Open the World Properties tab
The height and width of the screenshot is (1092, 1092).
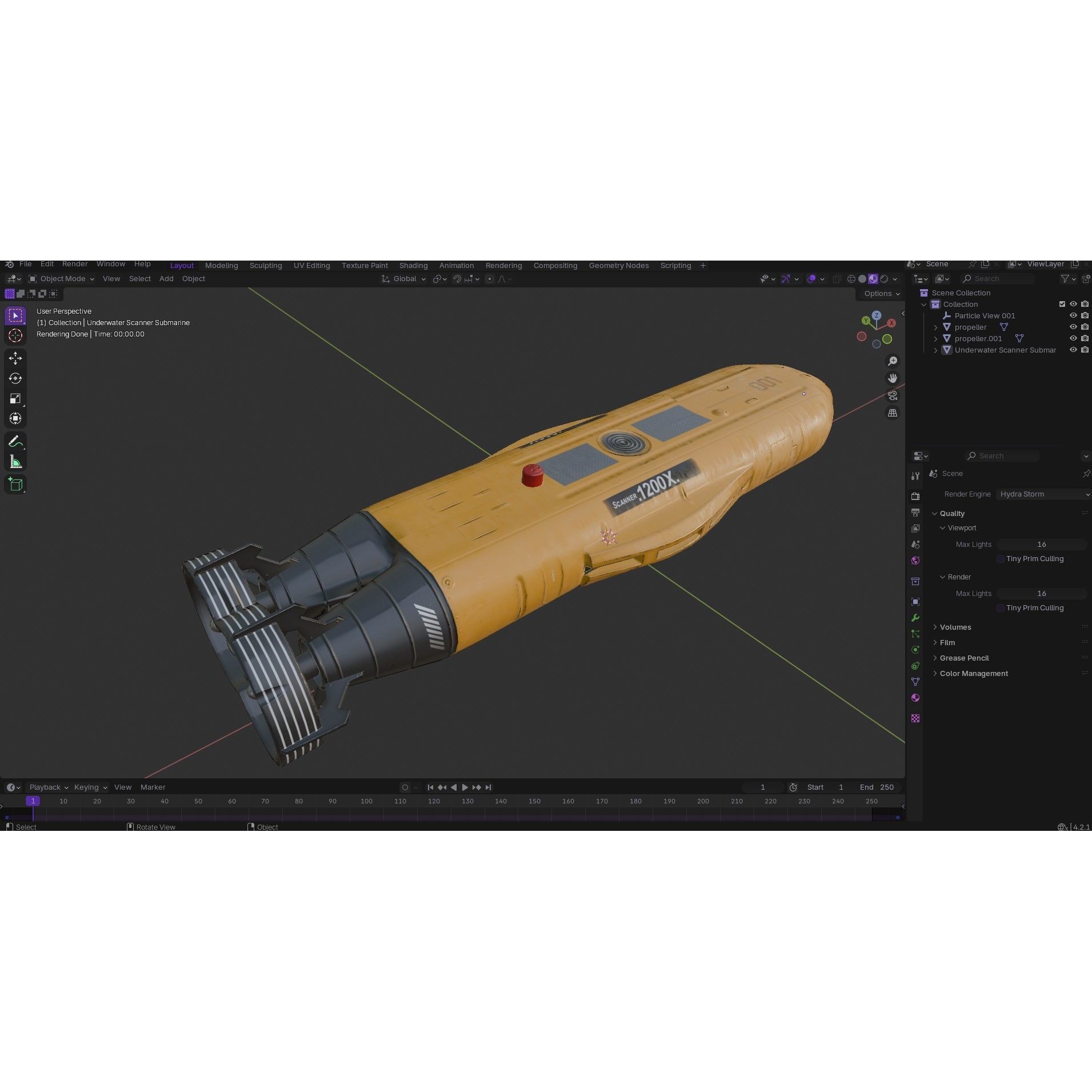[x=915, y=560]
